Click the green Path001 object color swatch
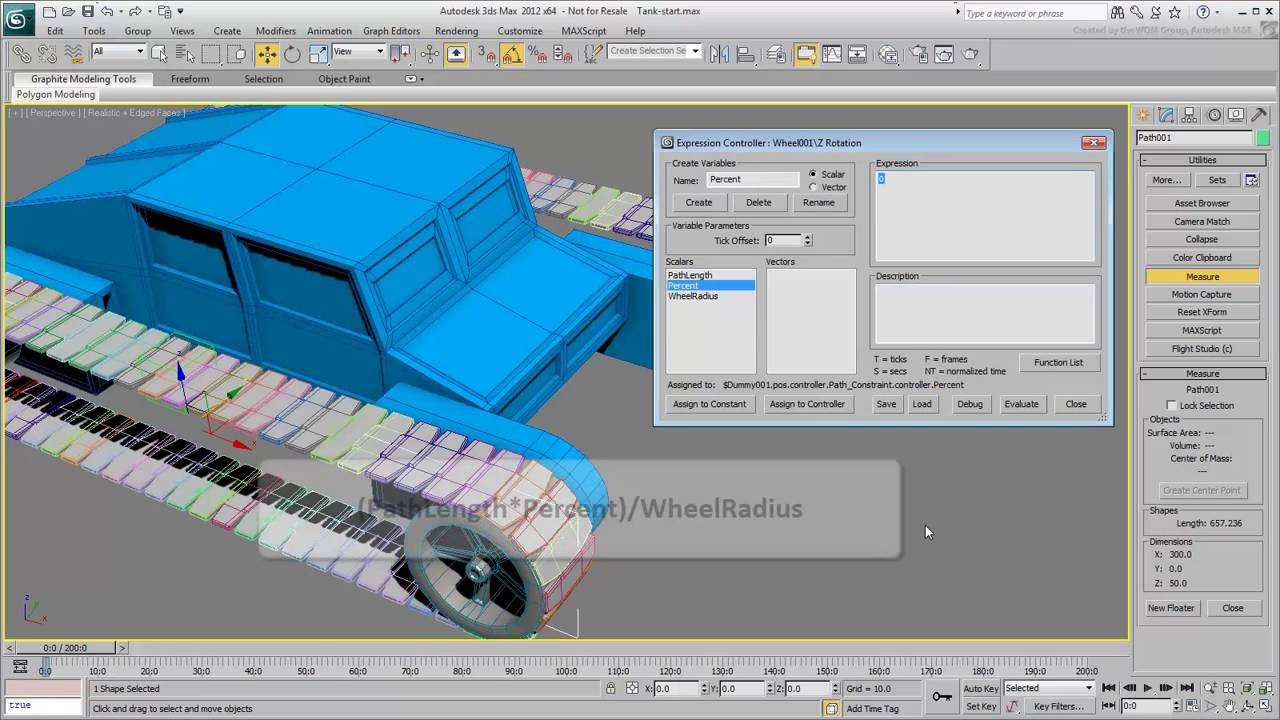 tap(1263, 138)
